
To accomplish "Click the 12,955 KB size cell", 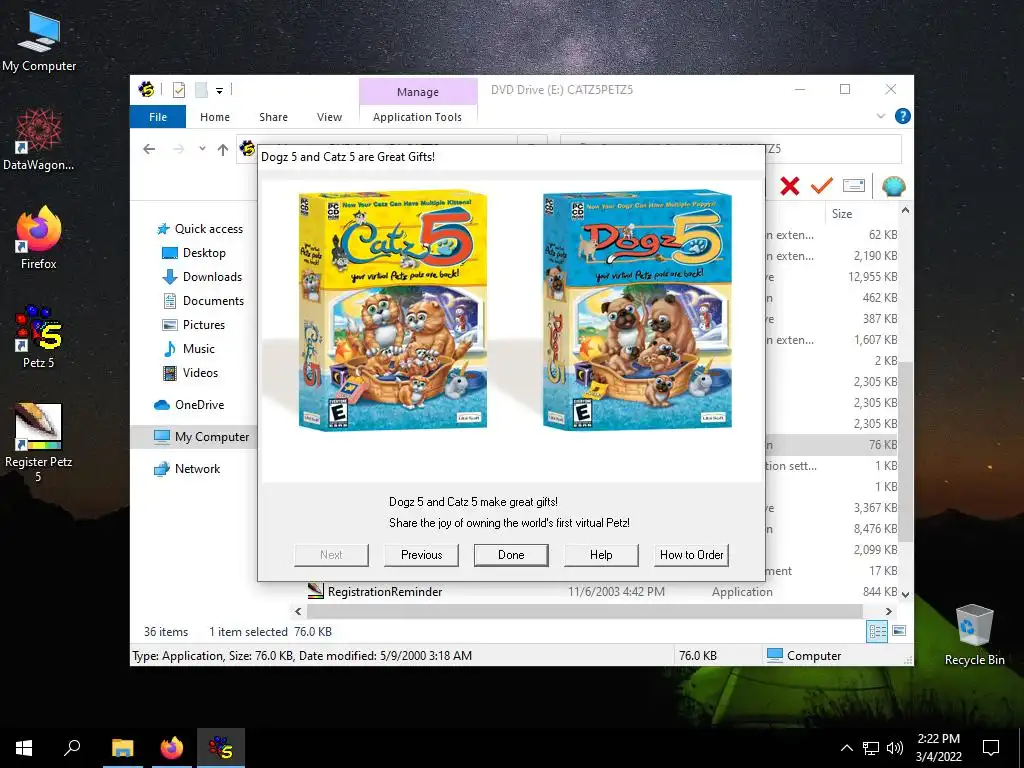I will coord(872,277).
